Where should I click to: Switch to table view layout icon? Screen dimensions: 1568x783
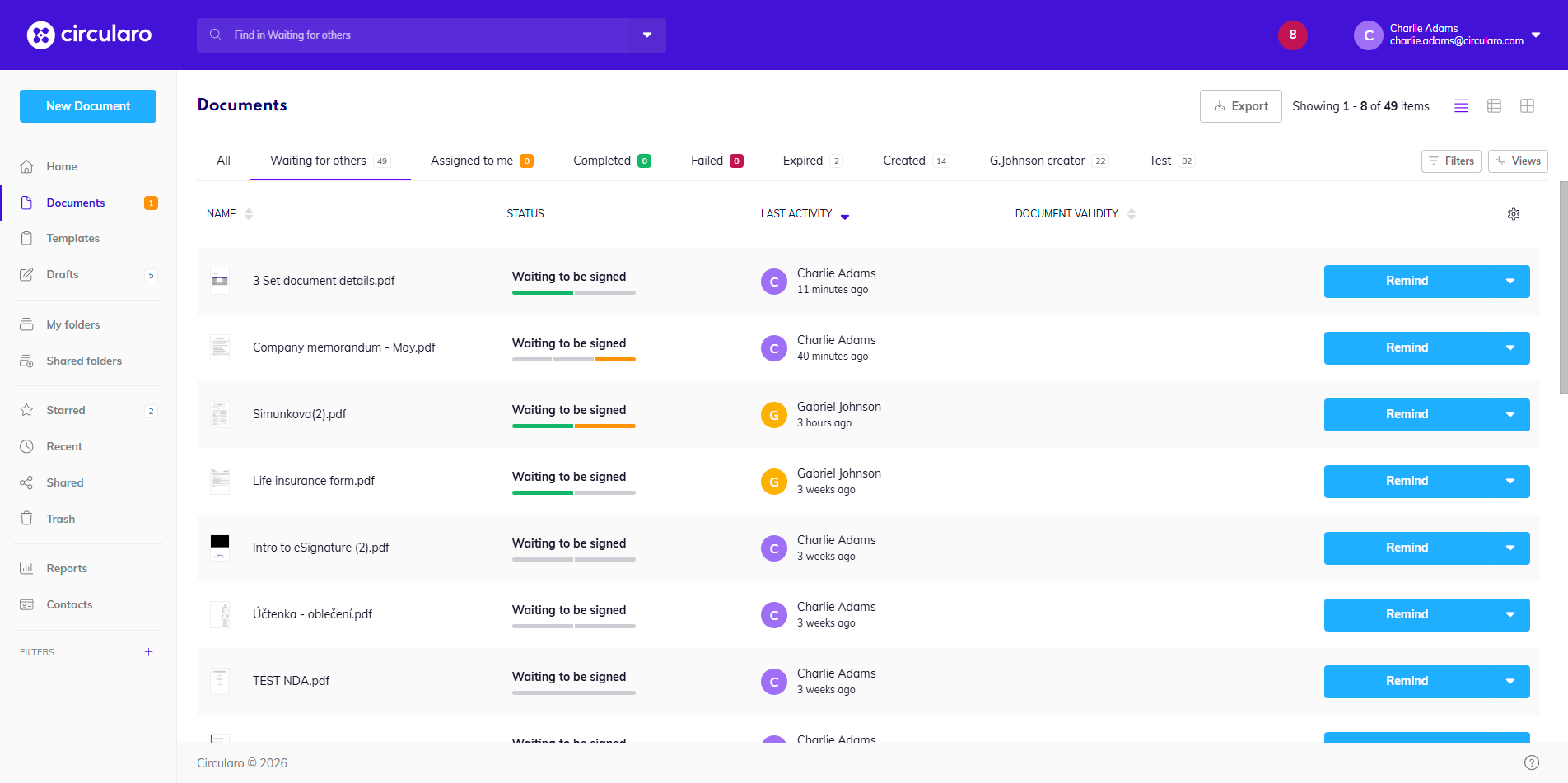coord(1494,106)
